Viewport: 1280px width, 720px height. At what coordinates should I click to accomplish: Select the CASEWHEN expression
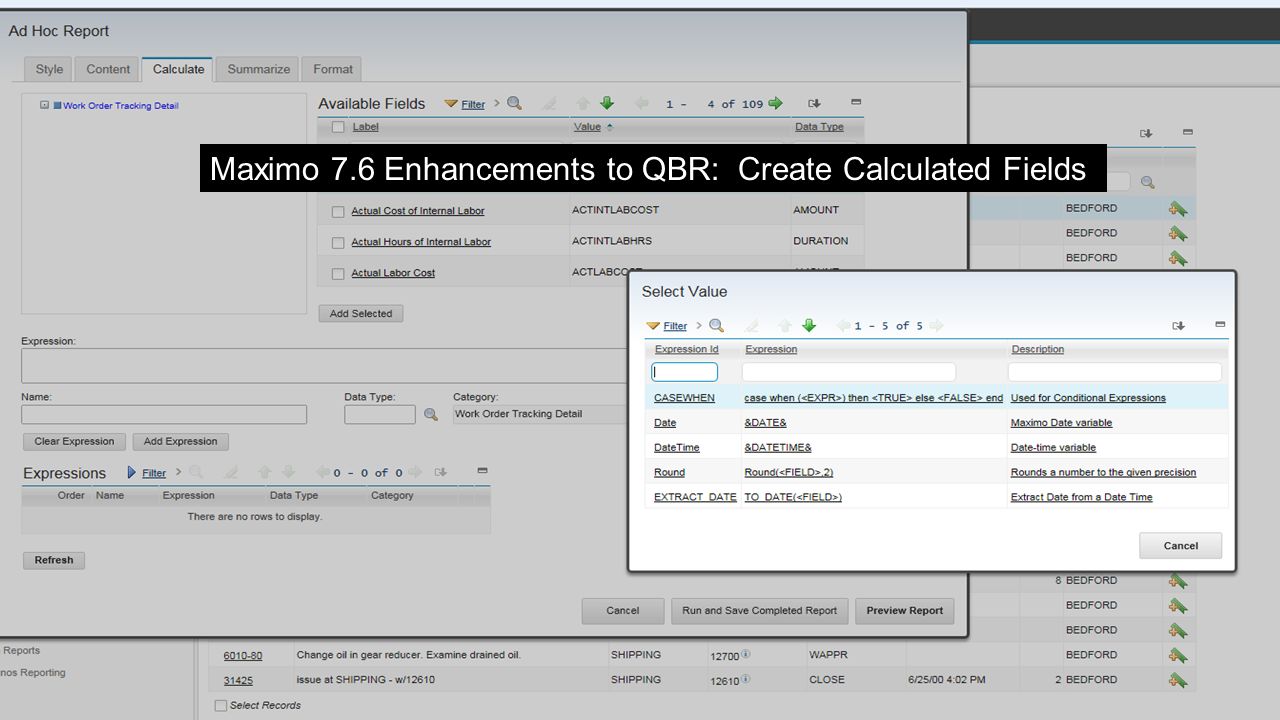click(x=684, y=398)
